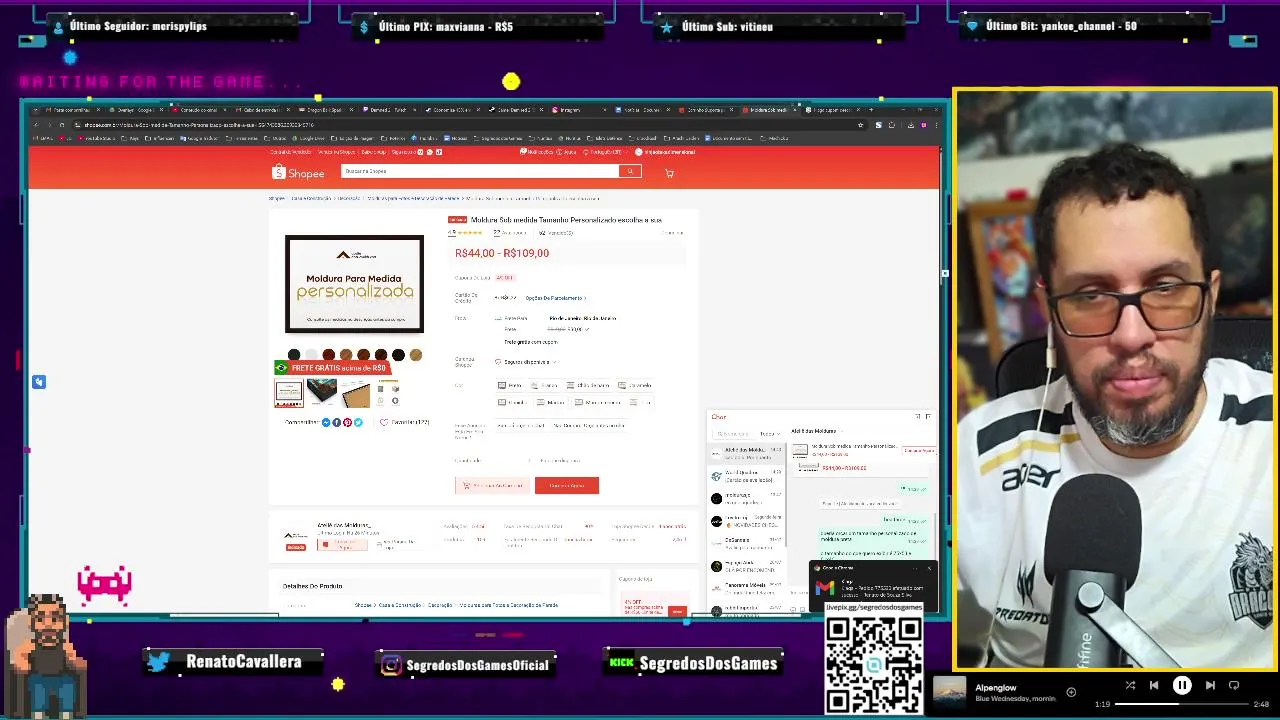
Task: Open the Português language dropdown
Action: [605, 152]
